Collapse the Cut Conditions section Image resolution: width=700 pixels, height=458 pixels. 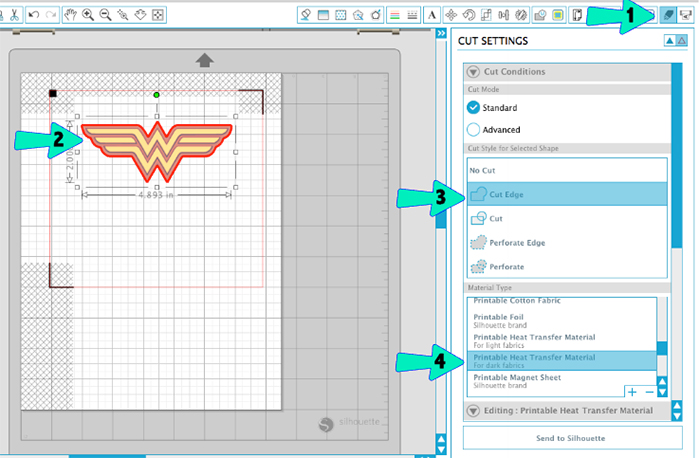(473, 72)
